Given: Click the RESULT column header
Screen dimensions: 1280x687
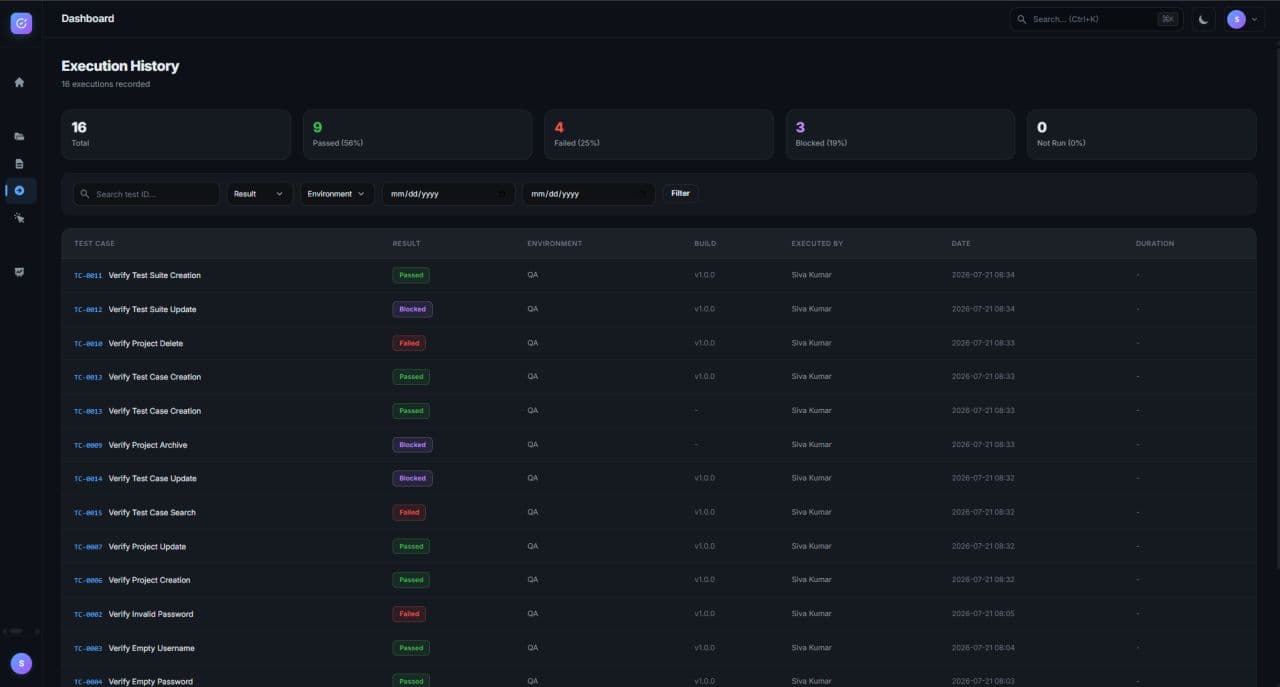Looking at the screenshot, I should pos(406,244).
